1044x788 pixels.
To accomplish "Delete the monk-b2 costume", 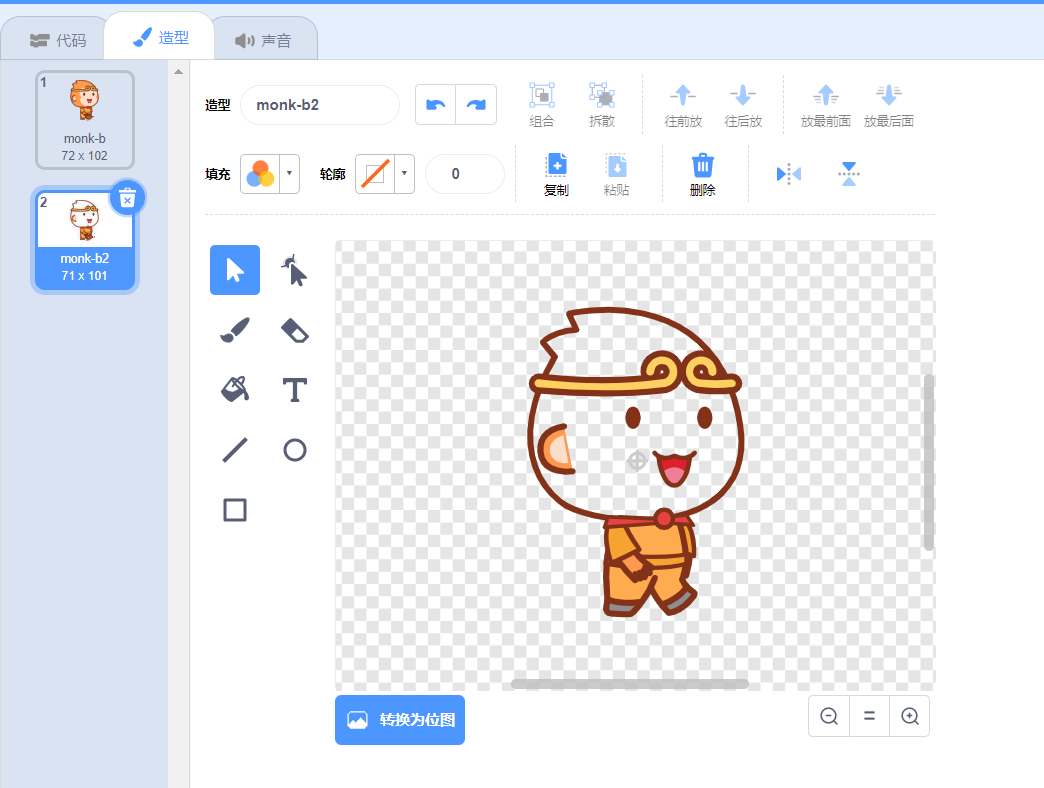I will pyautogui.click(x=127, y=198).
